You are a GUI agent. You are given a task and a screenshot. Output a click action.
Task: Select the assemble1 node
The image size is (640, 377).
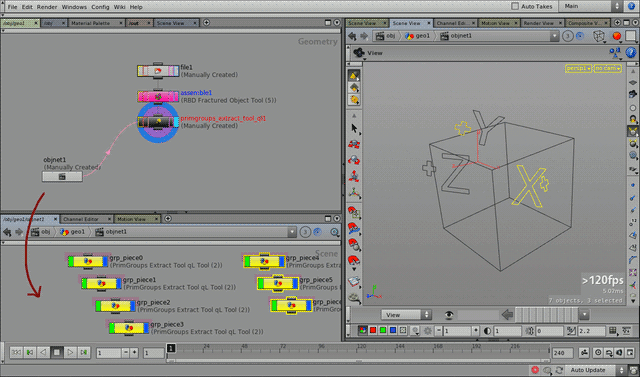click(158, 97)
